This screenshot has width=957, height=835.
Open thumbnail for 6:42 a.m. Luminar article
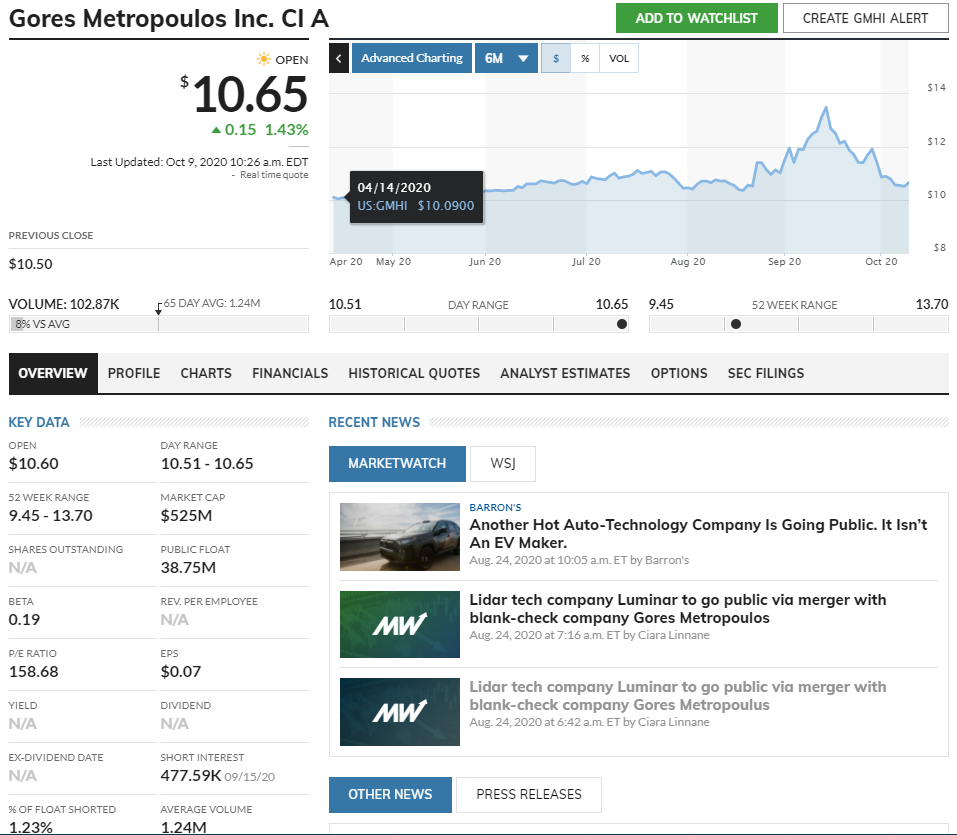pos(400,712)
